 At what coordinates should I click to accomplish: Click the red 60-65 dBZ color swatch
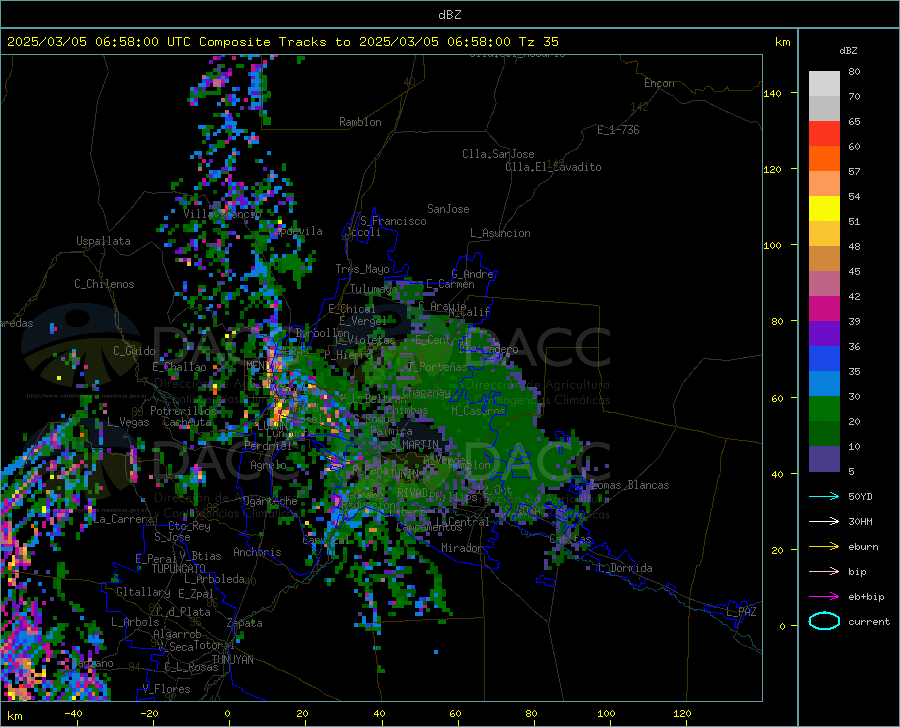824,134
